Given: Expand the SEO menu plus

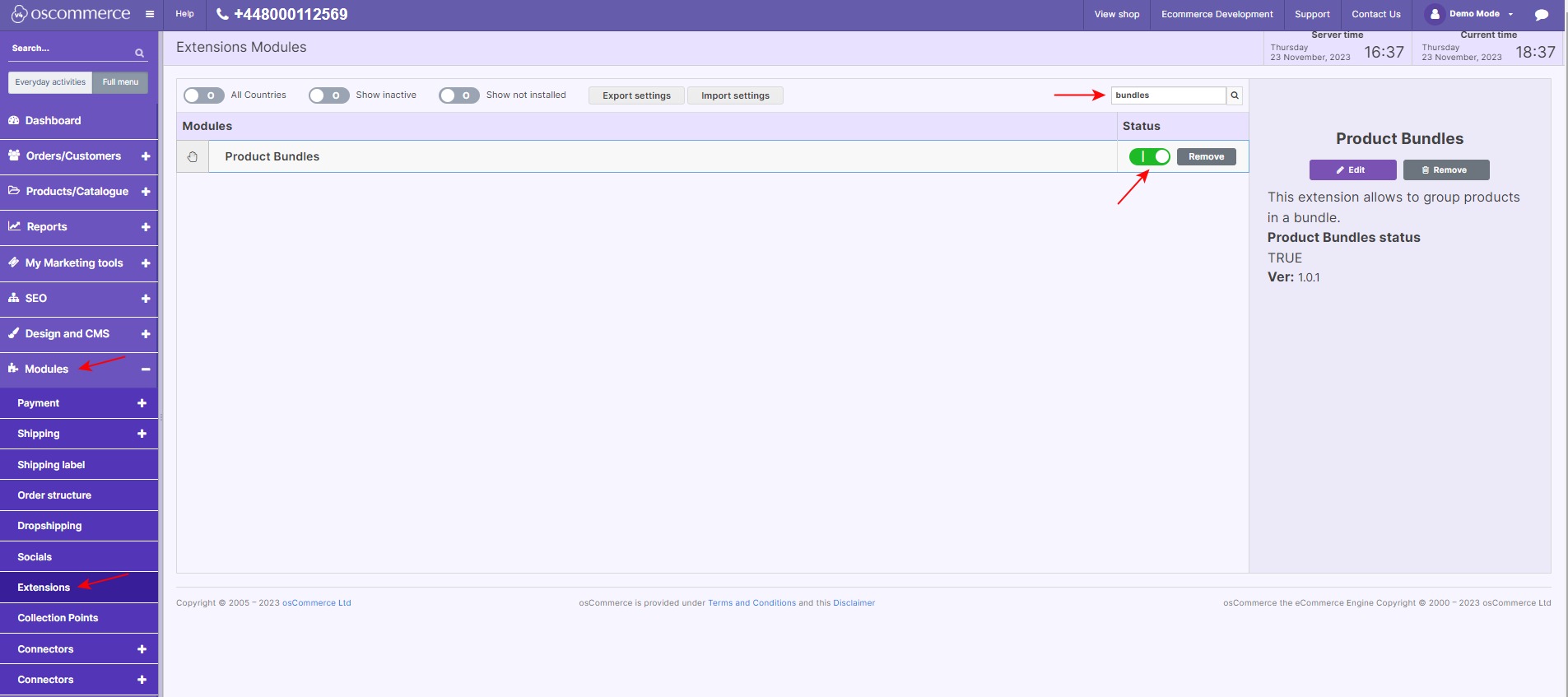Looking at the screenshot, I should click(x=146, y=299).
